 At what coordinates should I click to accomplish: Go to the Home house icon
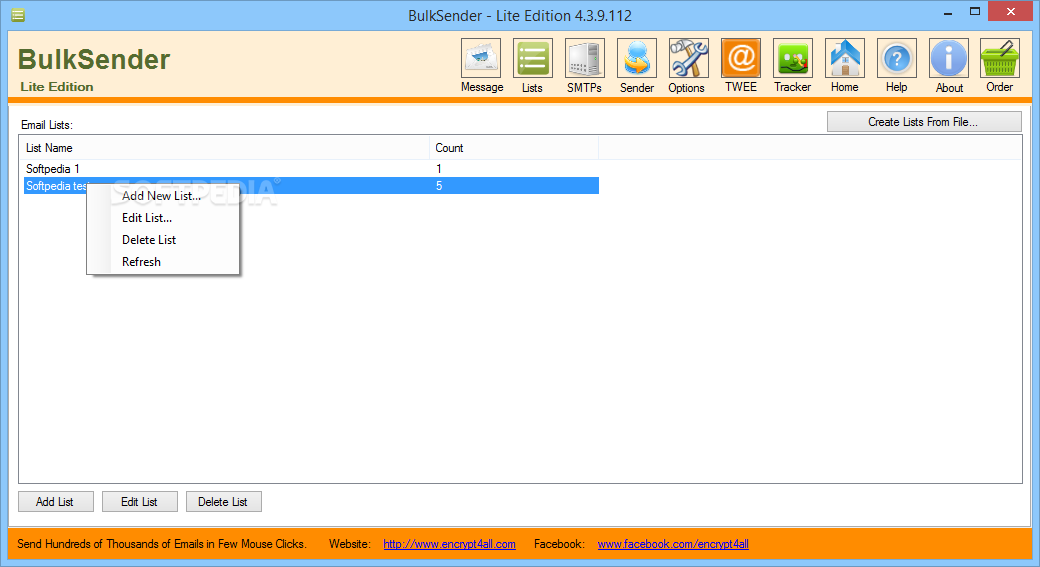[x=844, y=58]
